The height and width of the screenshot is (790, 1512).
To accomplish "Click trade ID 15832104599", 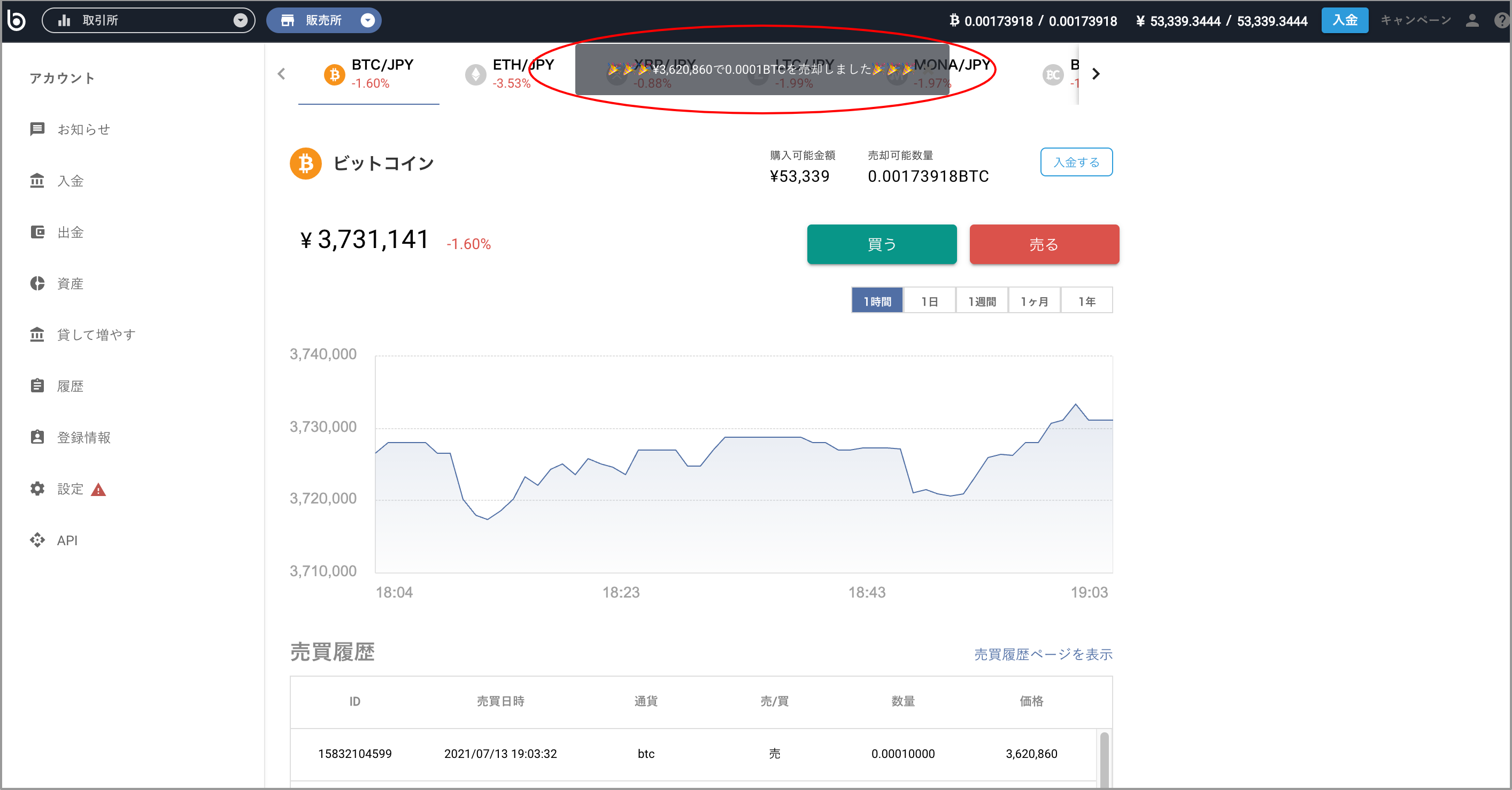I will pyautogui.click(x=354, y=754).
